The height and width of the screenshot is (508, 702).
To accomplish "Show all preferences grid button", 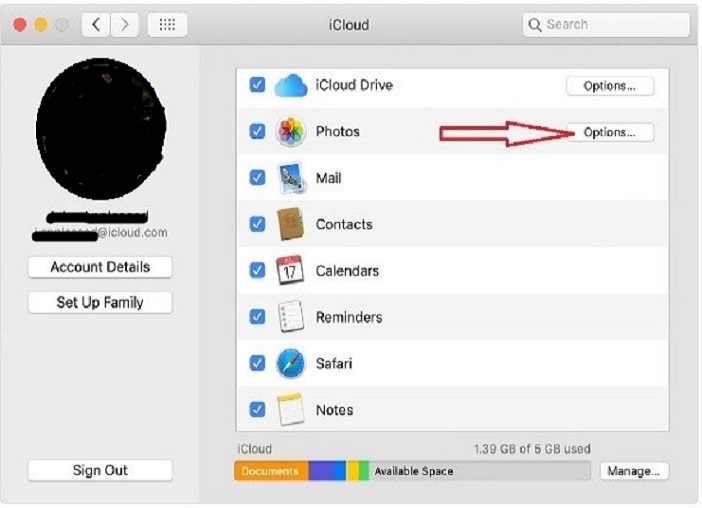I will click(167, 25).
